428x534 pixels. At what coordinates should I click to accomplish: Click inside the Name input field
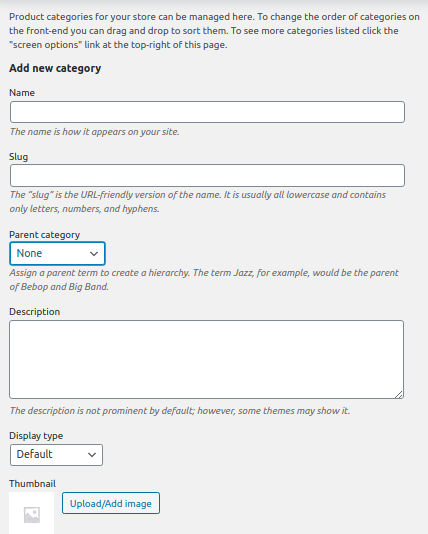pyautogui.click(x=207, y=112)
